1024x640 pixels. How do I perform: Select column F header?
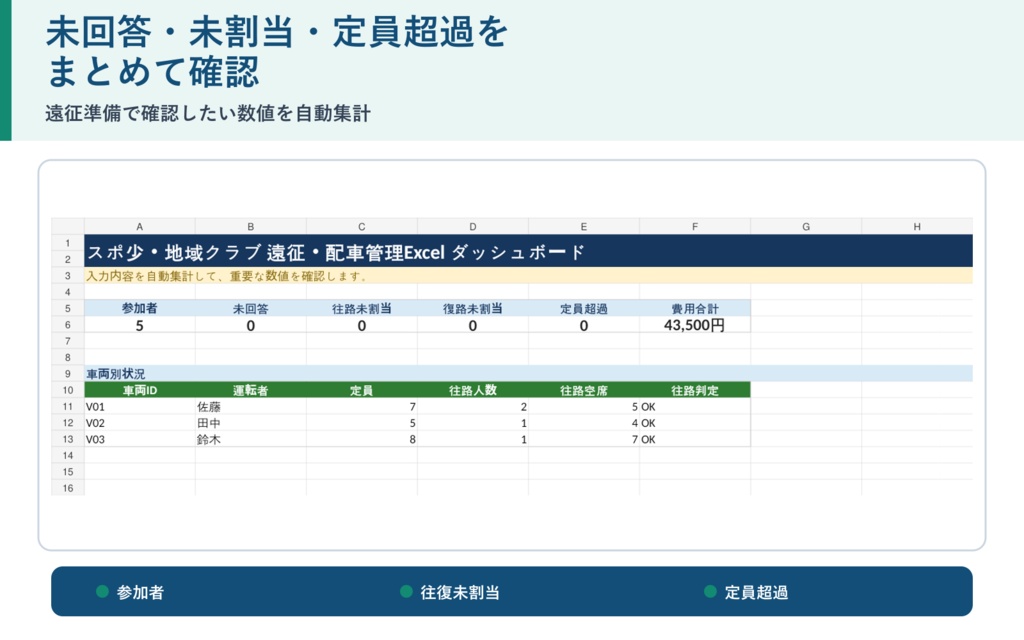click(695, 227)
